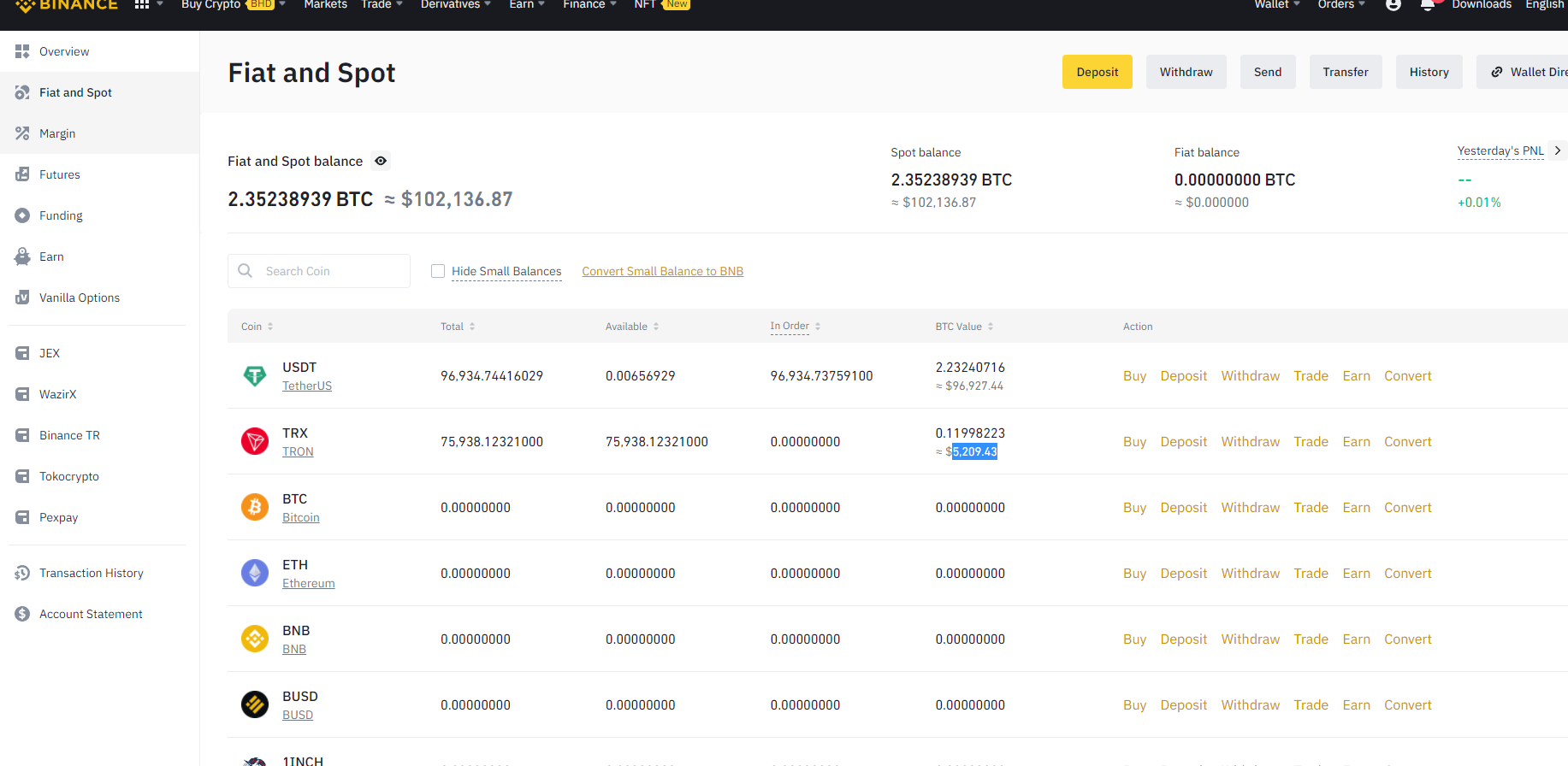Click the Withdraw button at the top
Image resolution: width=1568 pixels, height=766 pixels.
[x=1186, y=72]
